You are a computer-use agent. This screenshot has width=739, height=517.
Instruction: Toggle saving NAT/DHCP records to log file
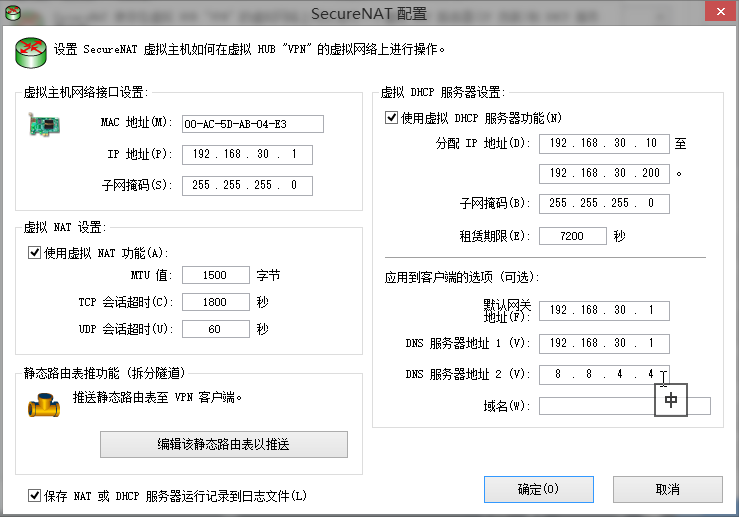pyautogui.click(x=35, y=495)
